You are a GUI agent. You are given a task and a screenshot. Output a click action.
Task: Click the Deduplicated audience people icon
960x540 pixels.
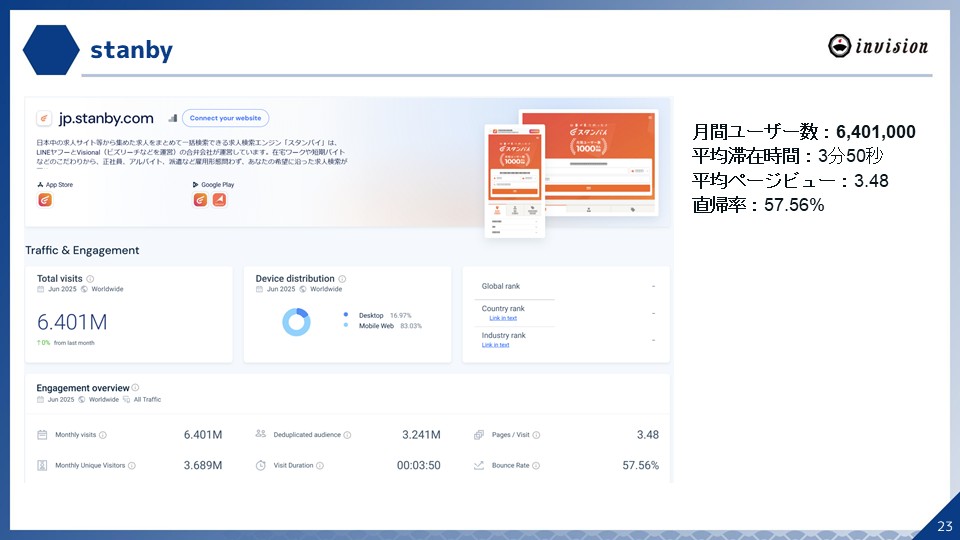coord(261,434)
